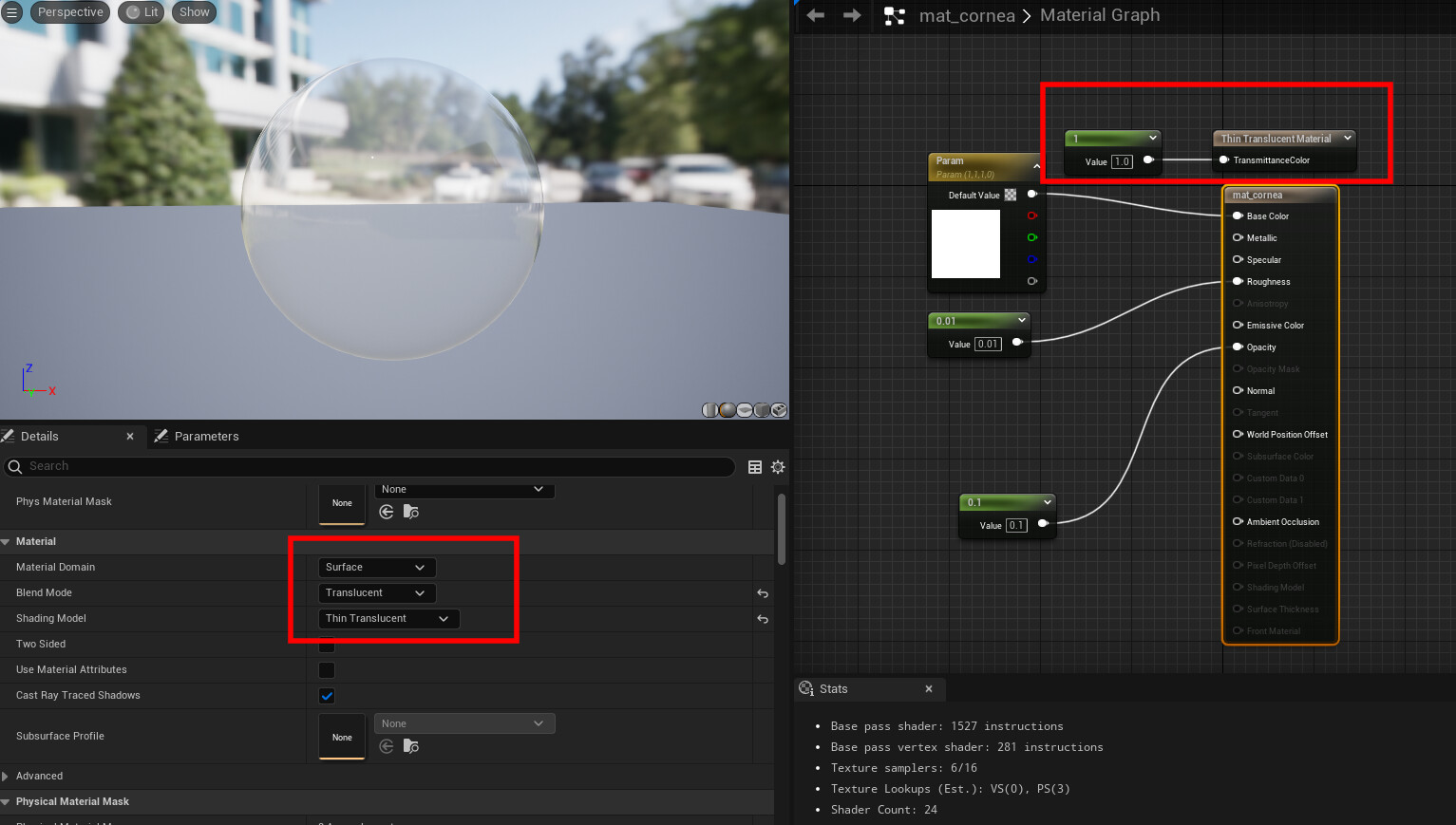Click the use-selected-asset arrow under Phys Material Mask
Screen dimensions: 1456x825
click(386, 512)
